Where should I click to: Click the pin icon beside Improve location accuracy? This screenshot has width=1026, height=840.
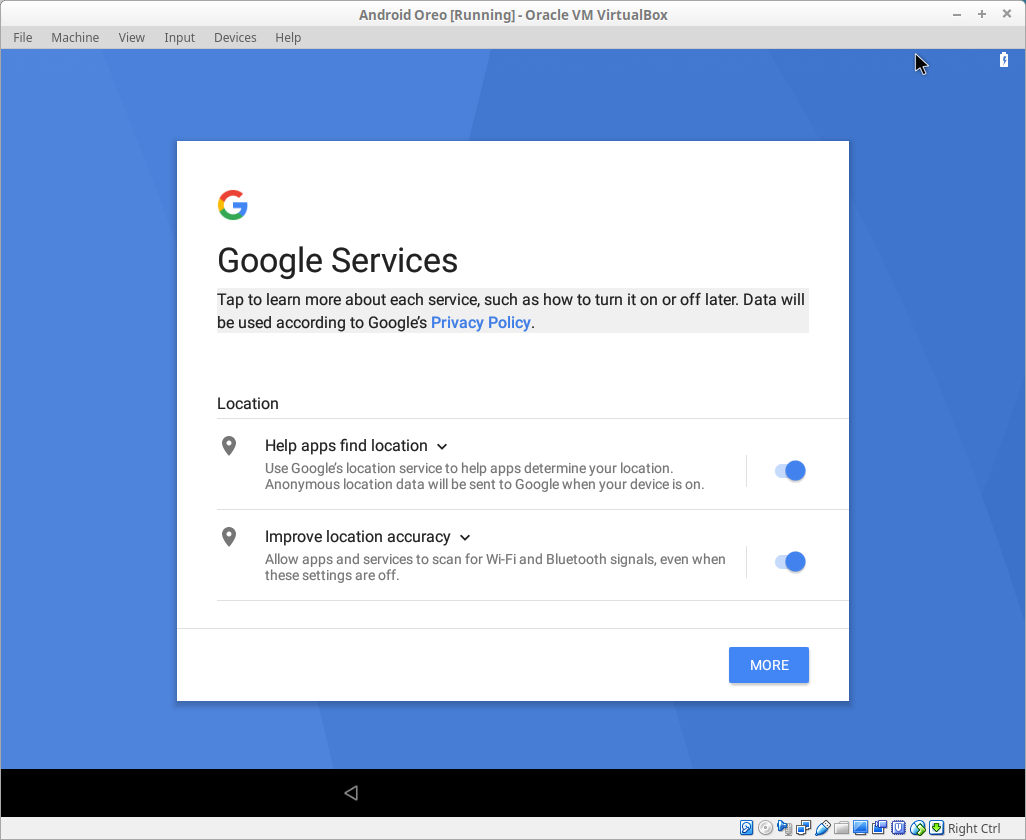[229, 536]
